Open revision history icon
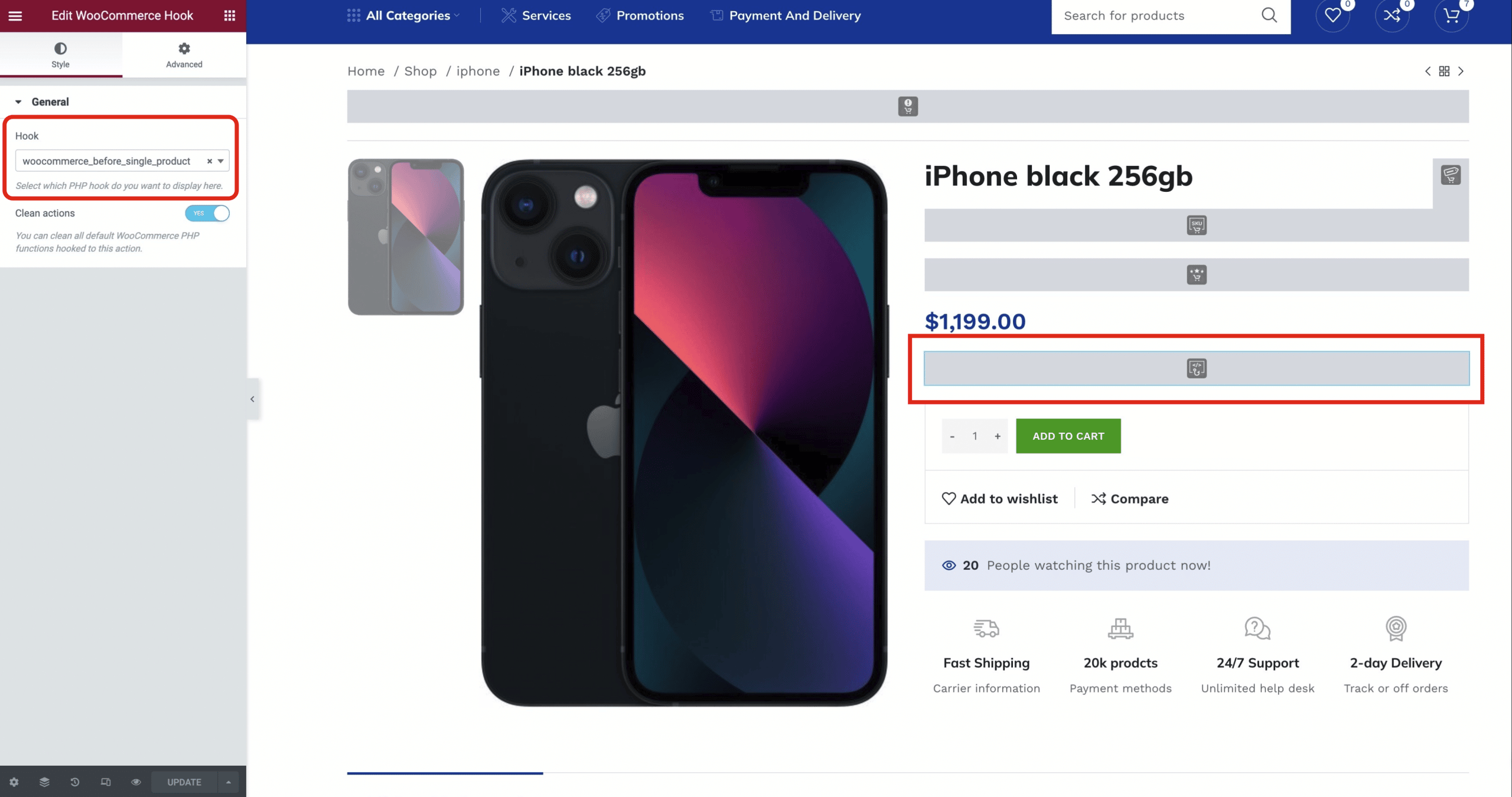 (x=75, y=782)
